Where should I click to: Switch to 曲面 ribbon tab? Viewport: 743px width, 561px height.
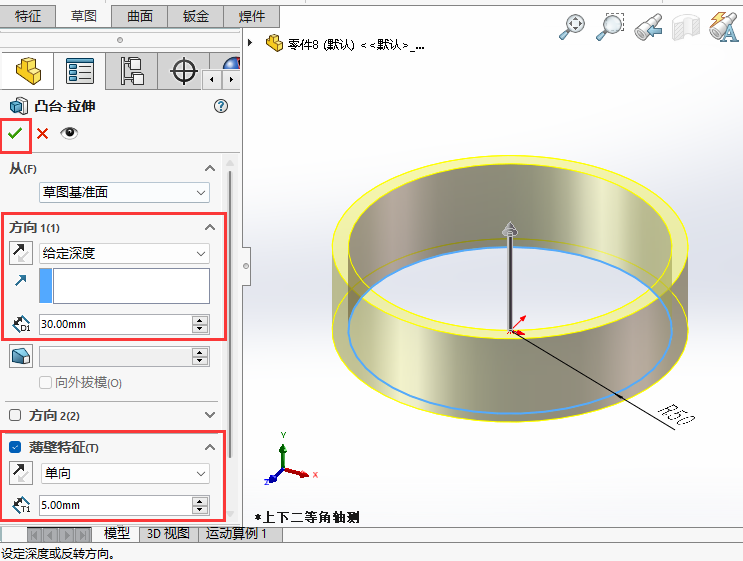coord(140,16)
